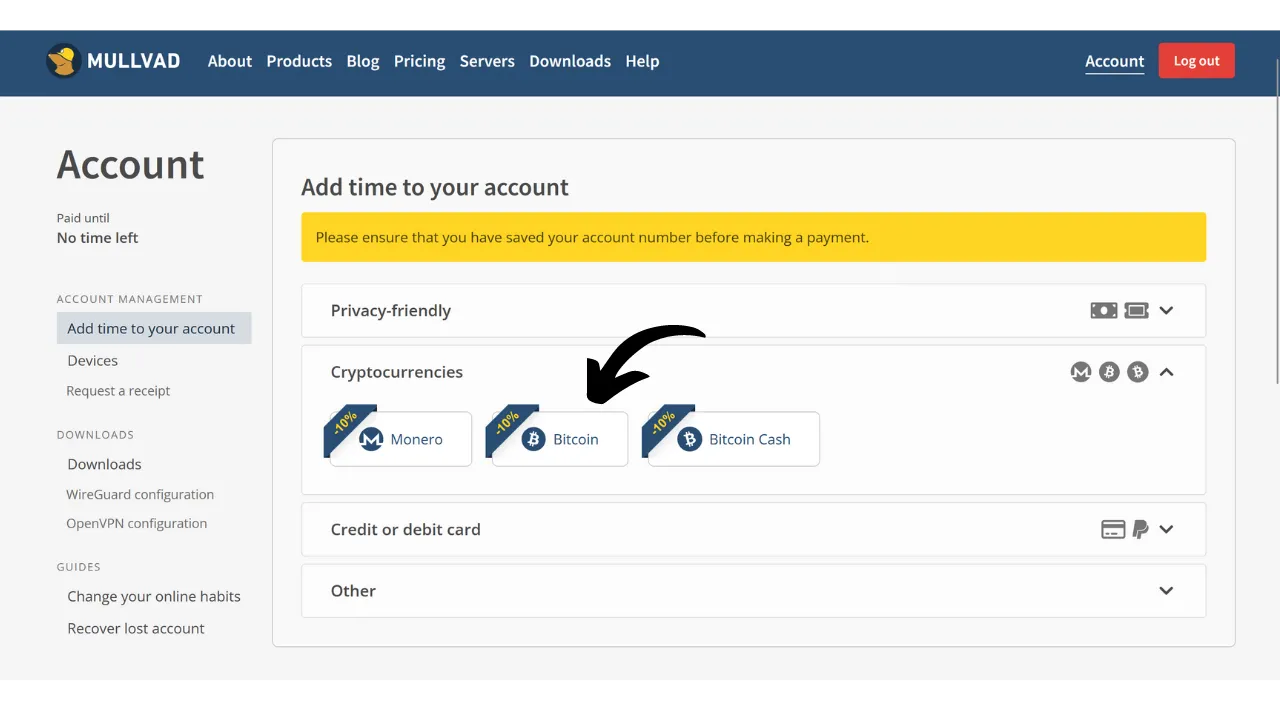Expand the Credit or debit card chevron

click(x=1166, y=530)
